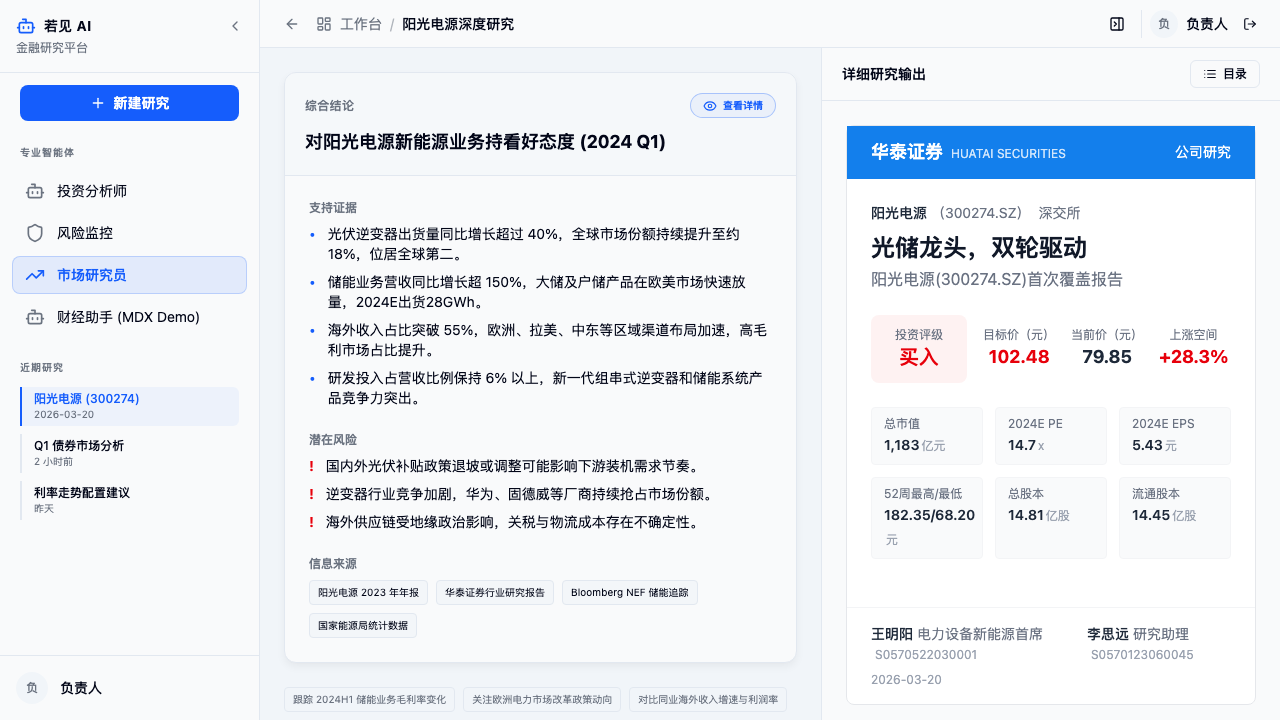This screenshot has height=720, width=1280.
Task: Click the target price 102.48
Action: tap(1019, 357)
